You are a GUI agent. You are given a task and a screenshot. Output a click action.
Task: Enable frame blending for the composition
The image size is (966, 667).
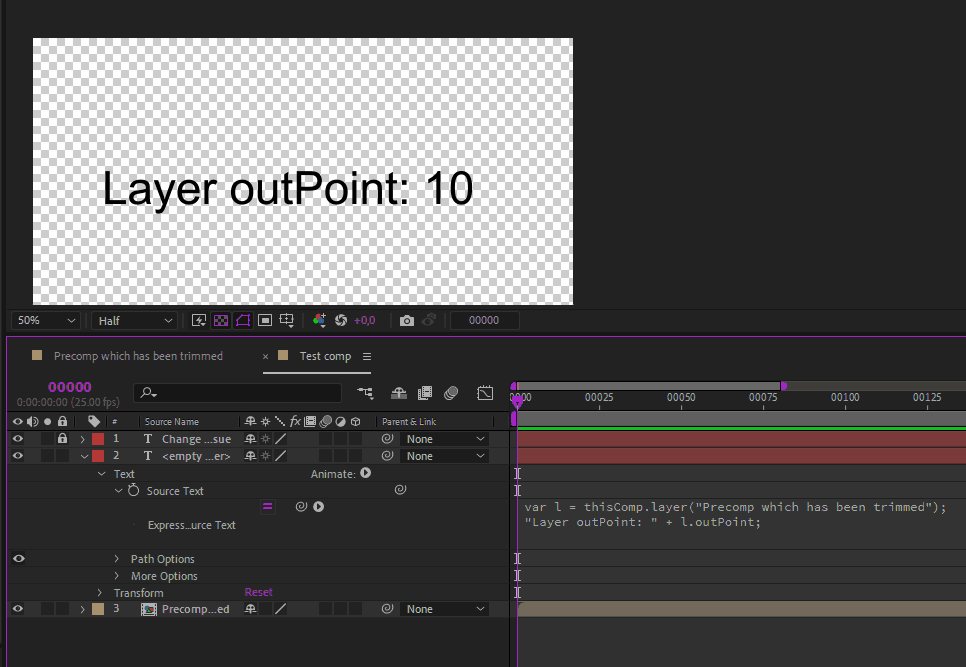[425, 392]
